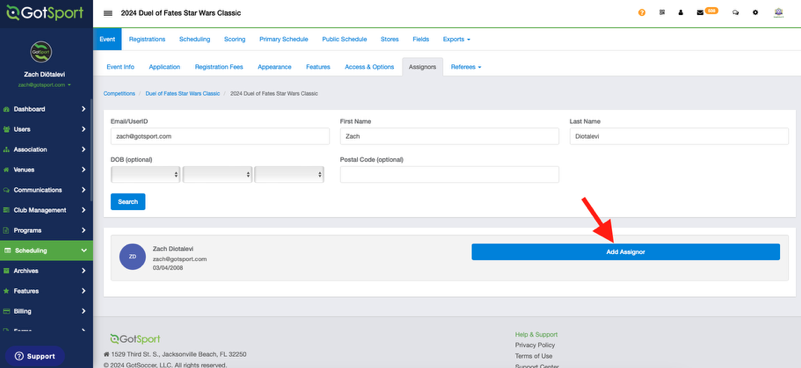801x368 pixels.
Task: Collapse the Scheduling chevron in sidebar
Action: pyautogui.click(x=84, y=250)
